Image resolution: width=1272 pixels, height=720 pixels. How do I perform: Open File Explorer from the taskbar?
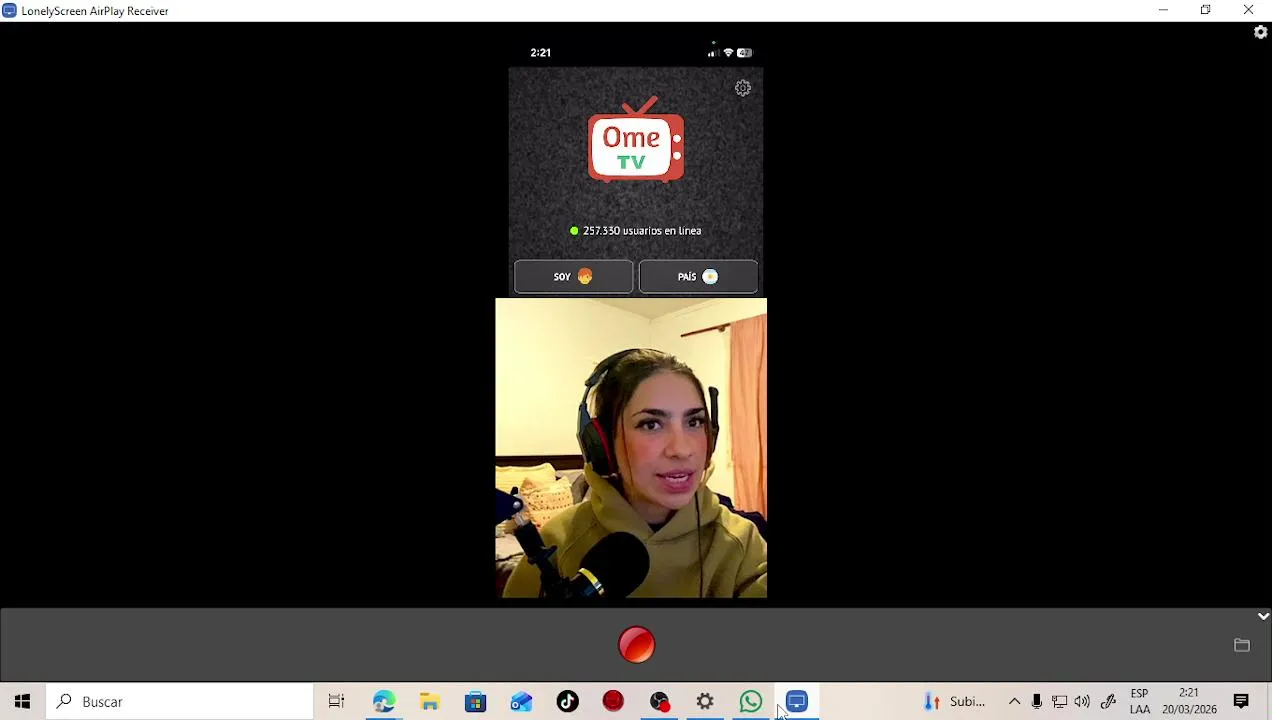tap(430, 702)
